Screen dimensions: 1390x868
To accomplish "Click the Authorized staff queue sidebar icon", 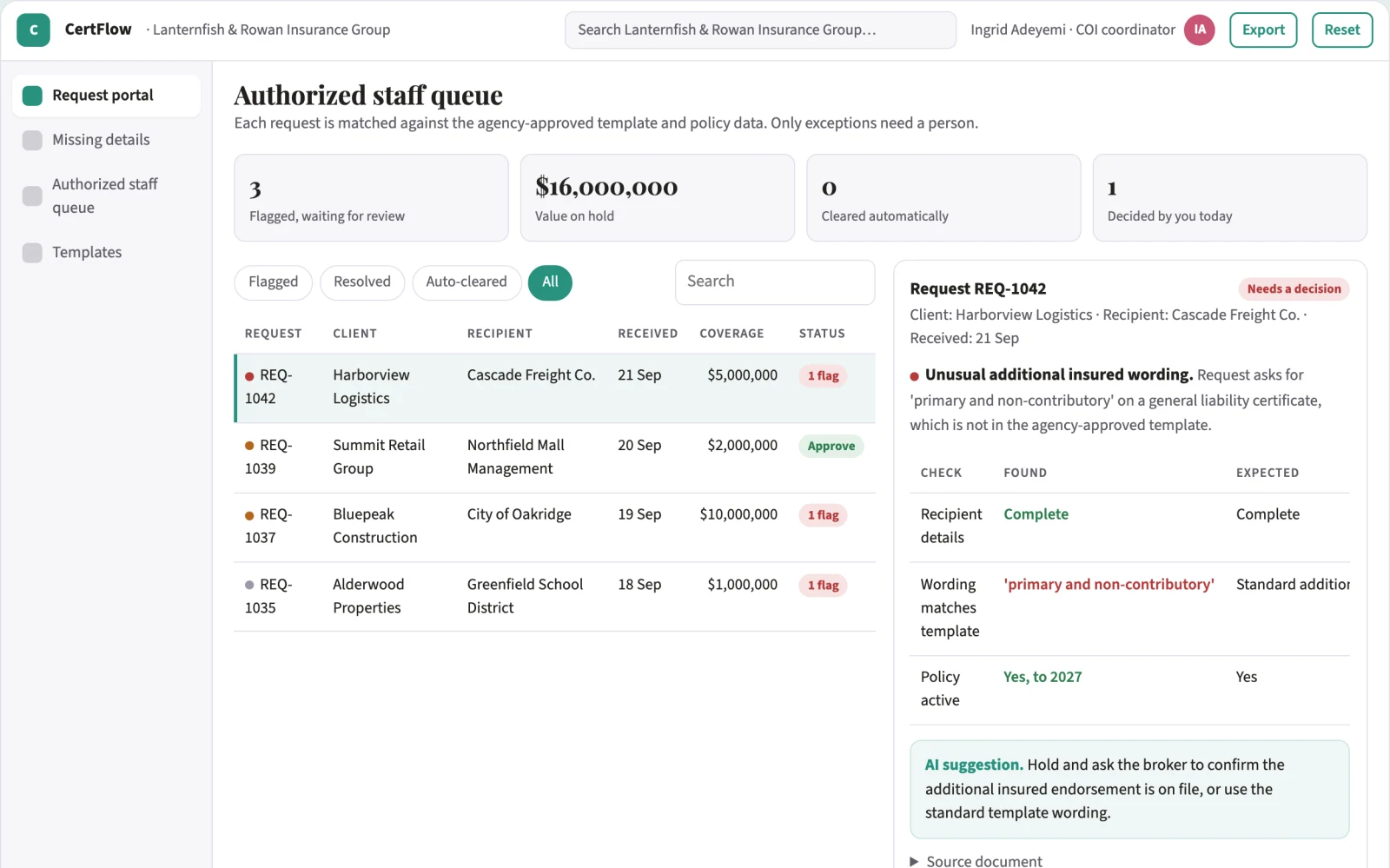I will [32, 195].
